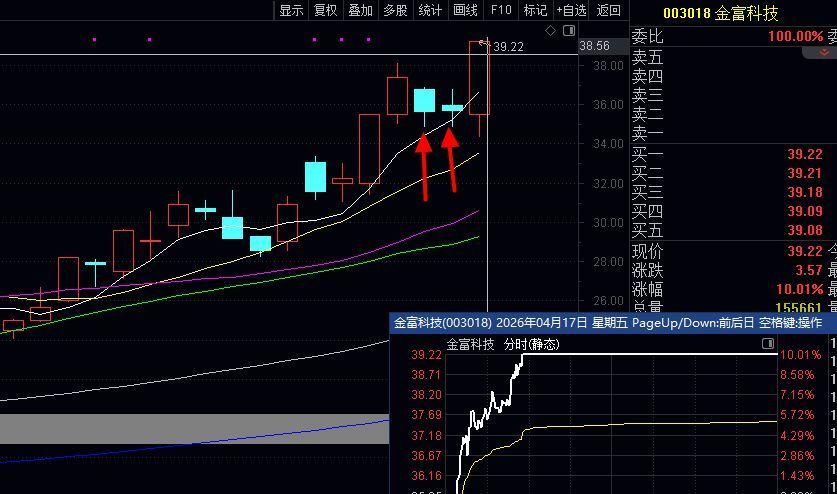Click the 分时(静态) label in popup

point(531,344)
